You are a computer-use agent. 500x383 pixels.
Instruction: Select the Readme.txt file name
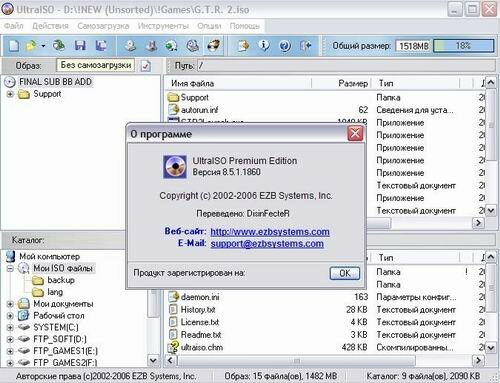click(x=201, y=334)
